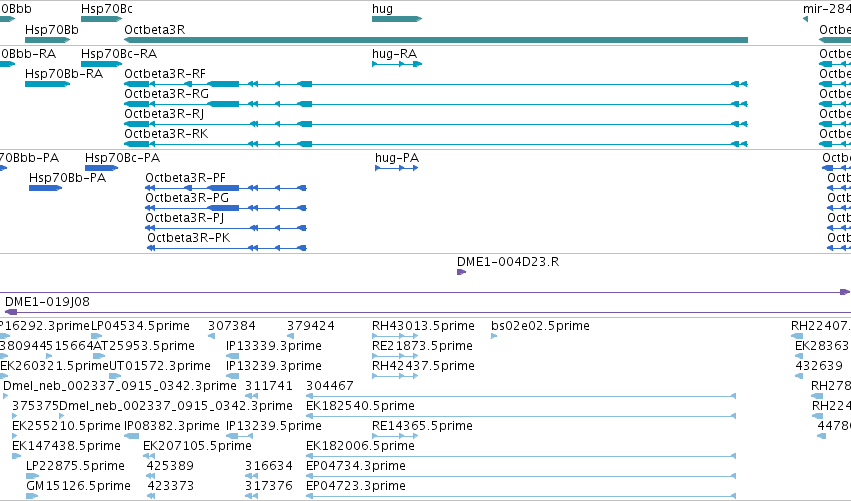This screenshot has width=851, height=501.
Task: Click the Octbeta3R-PF protein feature
Action: (226, 188)
